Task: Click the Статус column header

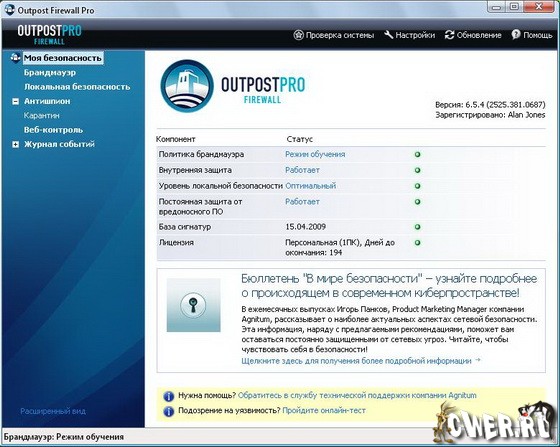Action: (299, 139)
